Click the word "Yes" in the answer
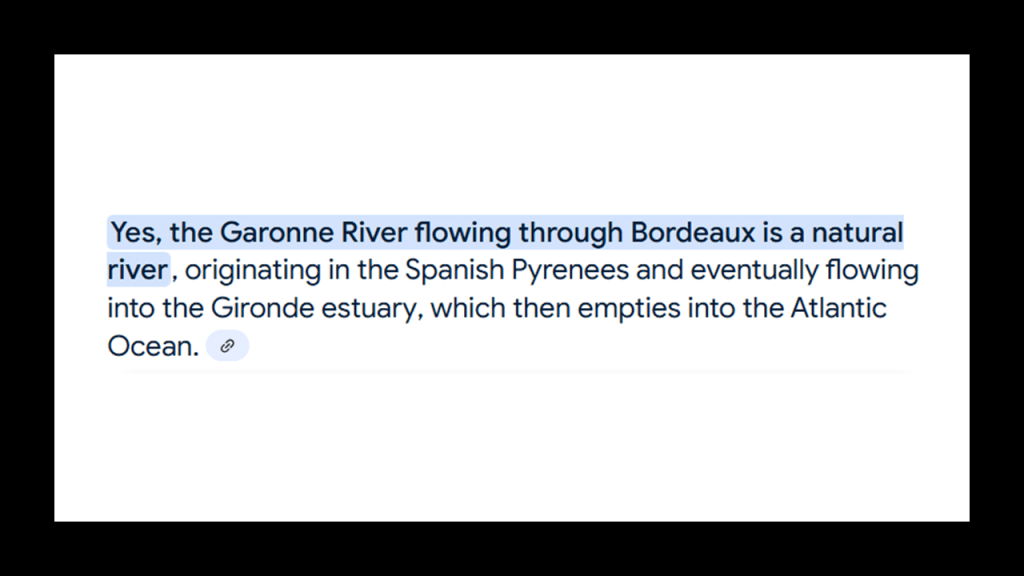 click(x=134, y=233)
